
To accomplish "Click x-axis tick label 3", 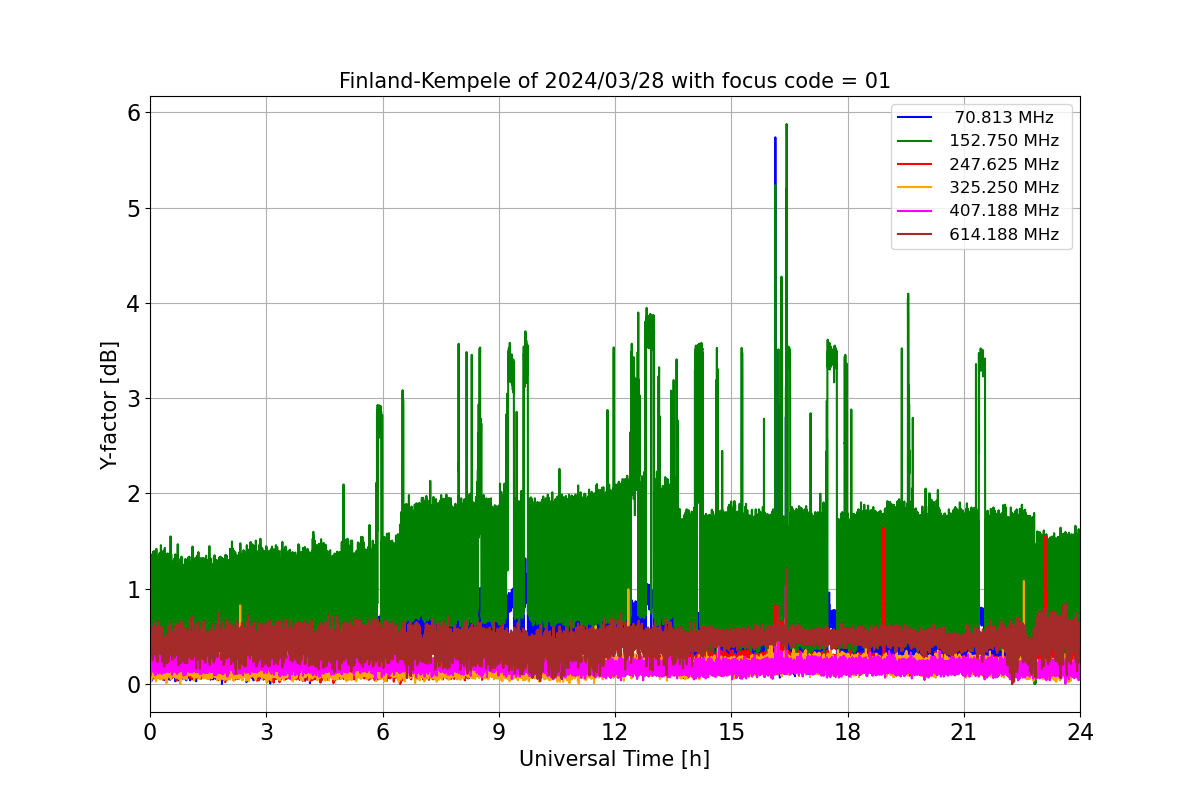I will [x=266, y=732].
